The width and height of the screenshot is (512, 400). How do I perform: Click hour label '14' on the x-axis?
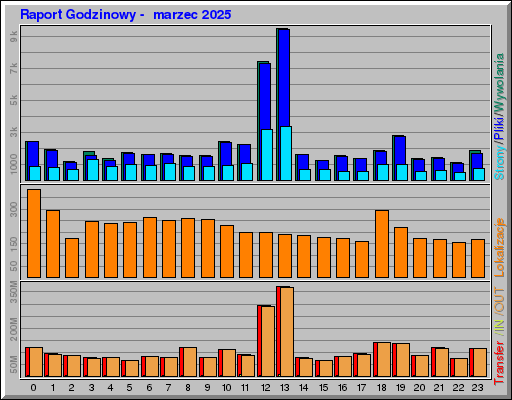pyautogui.click(x=303, y=388)
